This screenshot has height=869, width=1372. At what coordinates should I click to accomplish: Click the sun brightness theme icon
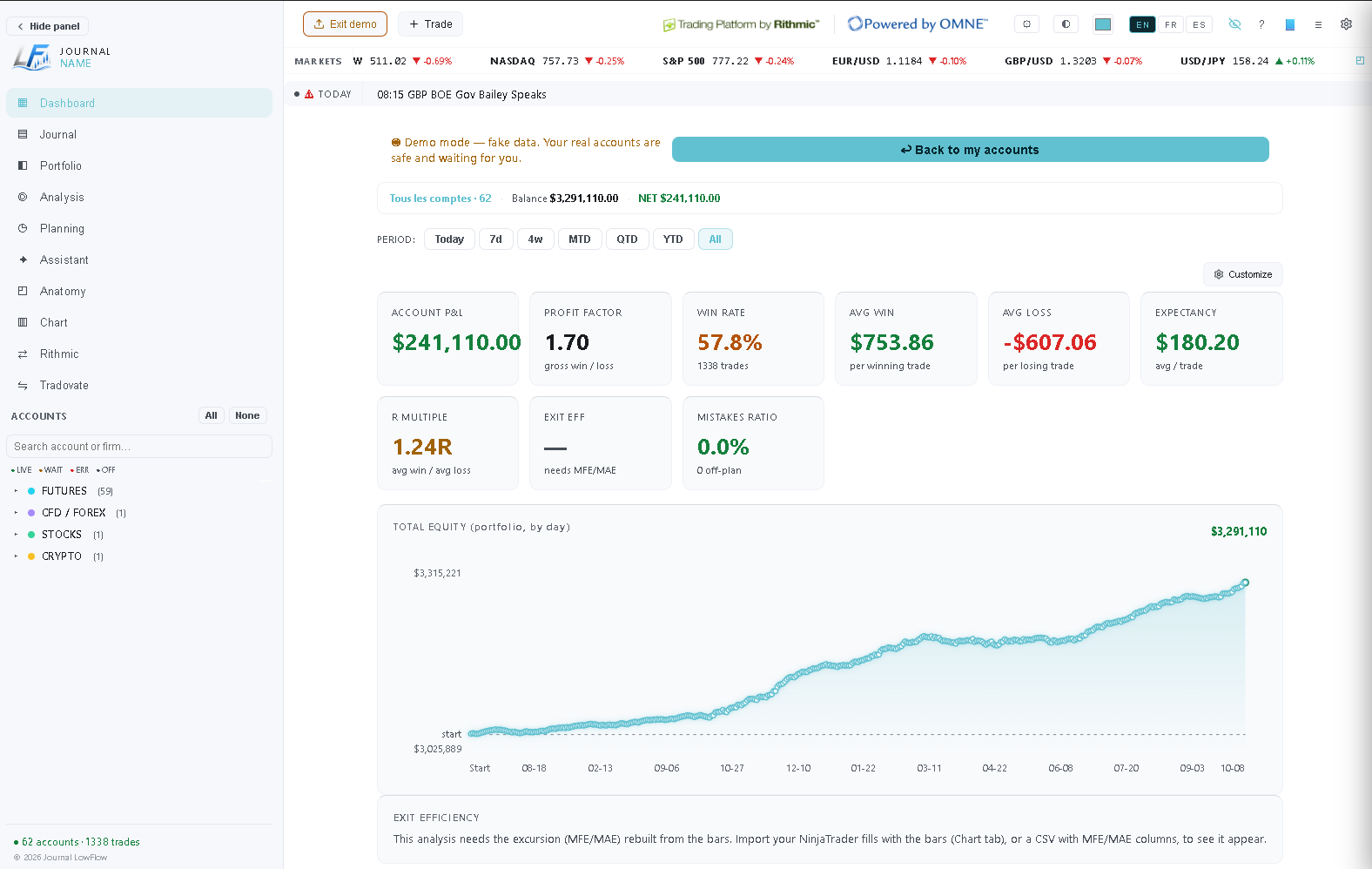tap(1026, 24)
